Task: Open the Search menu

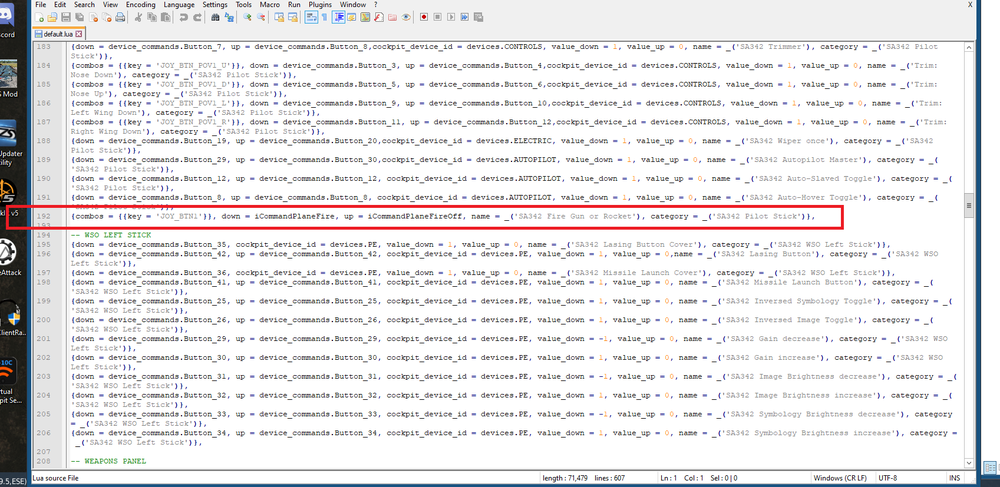Action: click(x=84, y=4)
